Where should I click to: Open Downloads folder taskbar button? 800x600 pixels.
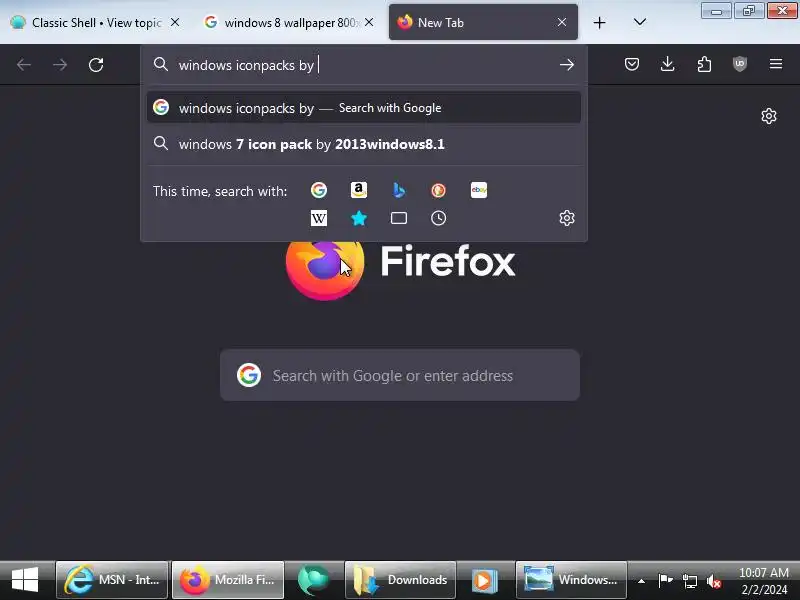401,580
